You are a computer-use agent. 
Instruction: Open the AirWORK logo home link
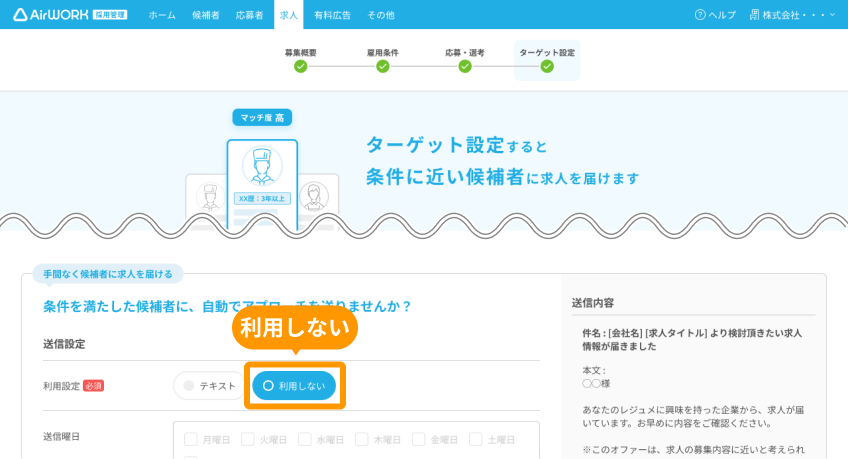(x=70, y=15)
